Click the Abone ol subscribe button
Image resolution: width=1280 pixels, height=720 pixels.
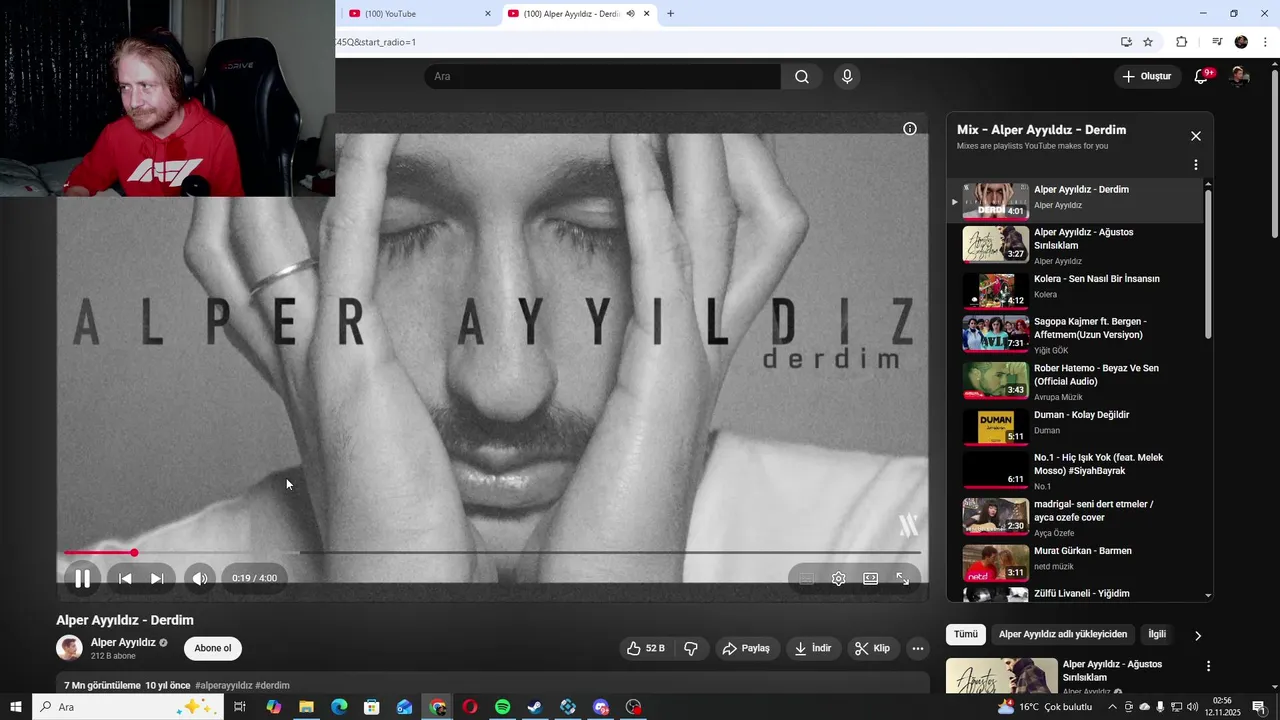[213, 648]
